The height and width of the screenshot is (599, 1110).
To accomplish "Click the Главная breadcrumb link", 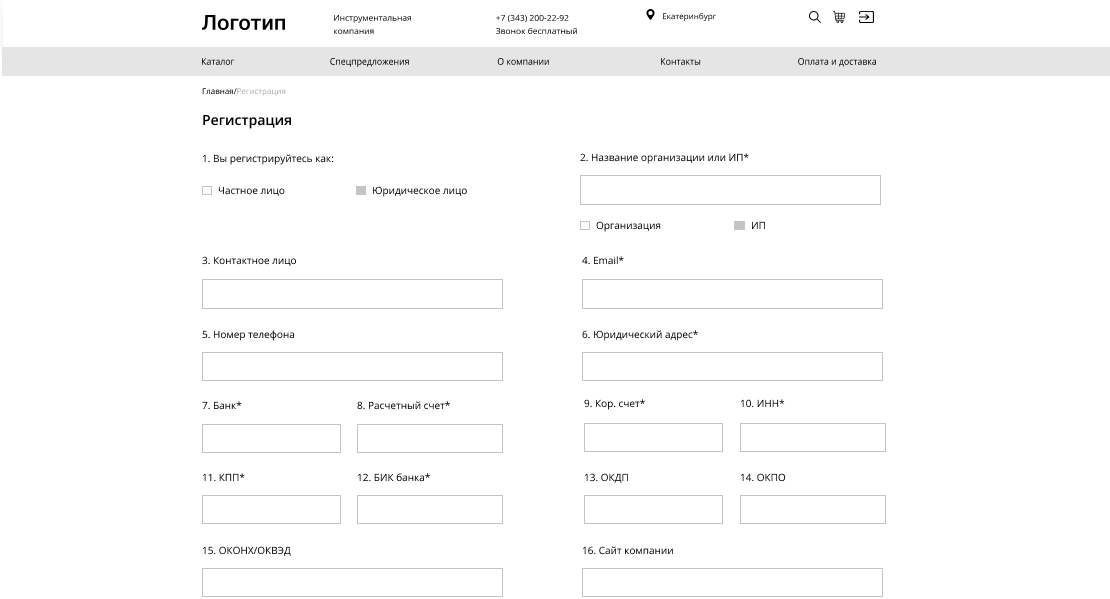I will (217, 91).
